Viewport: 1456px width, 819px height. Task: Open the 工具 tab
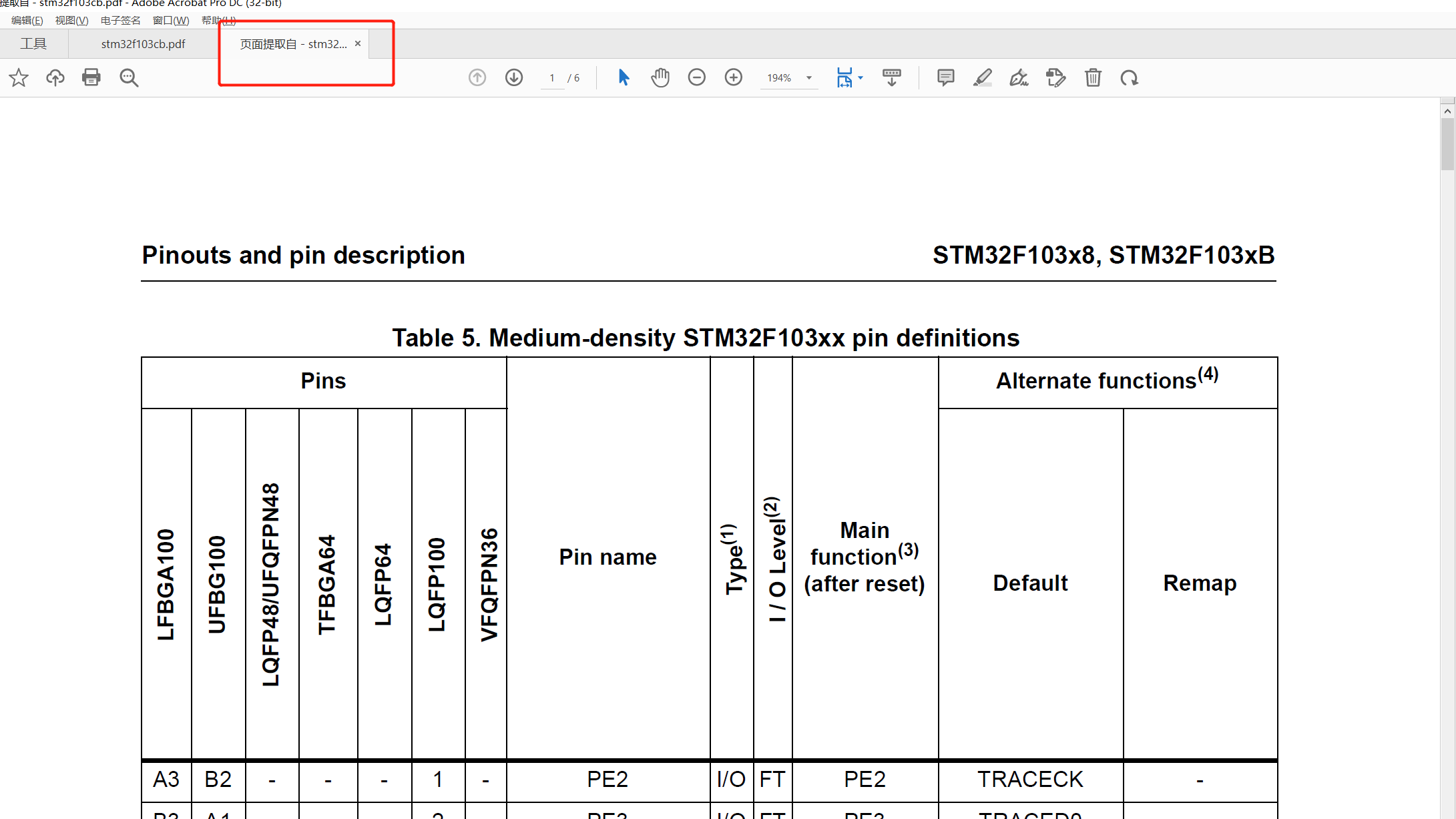pos(33,44)
